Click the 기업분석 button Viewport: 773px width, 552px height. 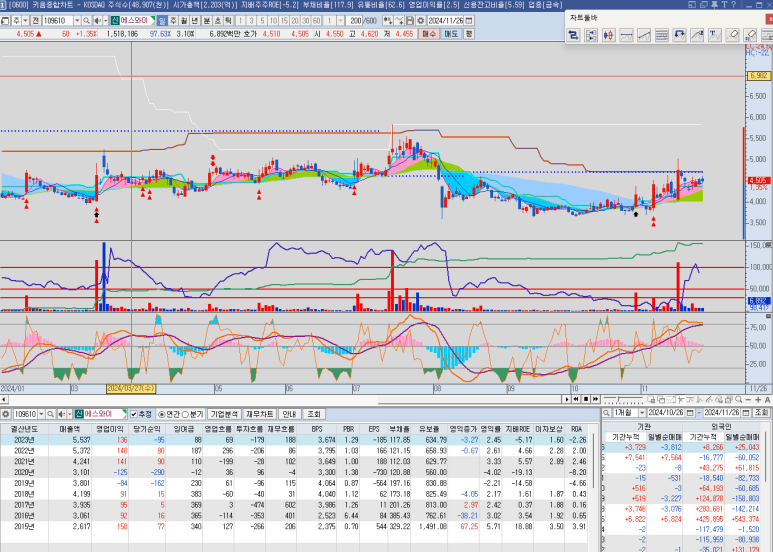224,414
